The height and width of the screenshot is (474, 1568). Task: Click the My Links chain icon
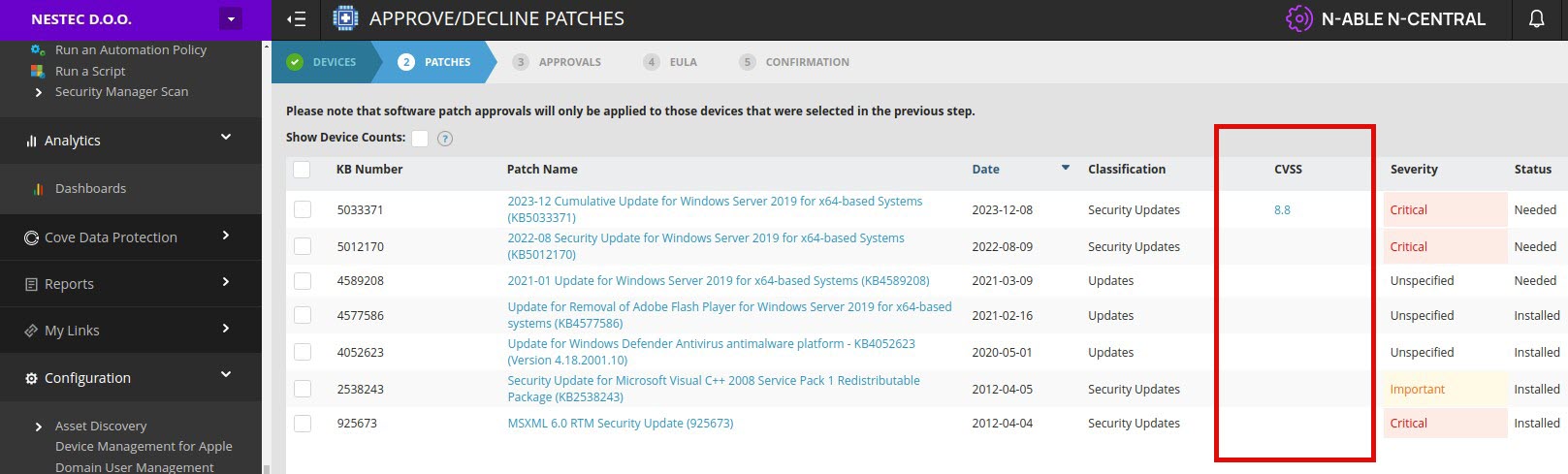[x=31, y=331]
